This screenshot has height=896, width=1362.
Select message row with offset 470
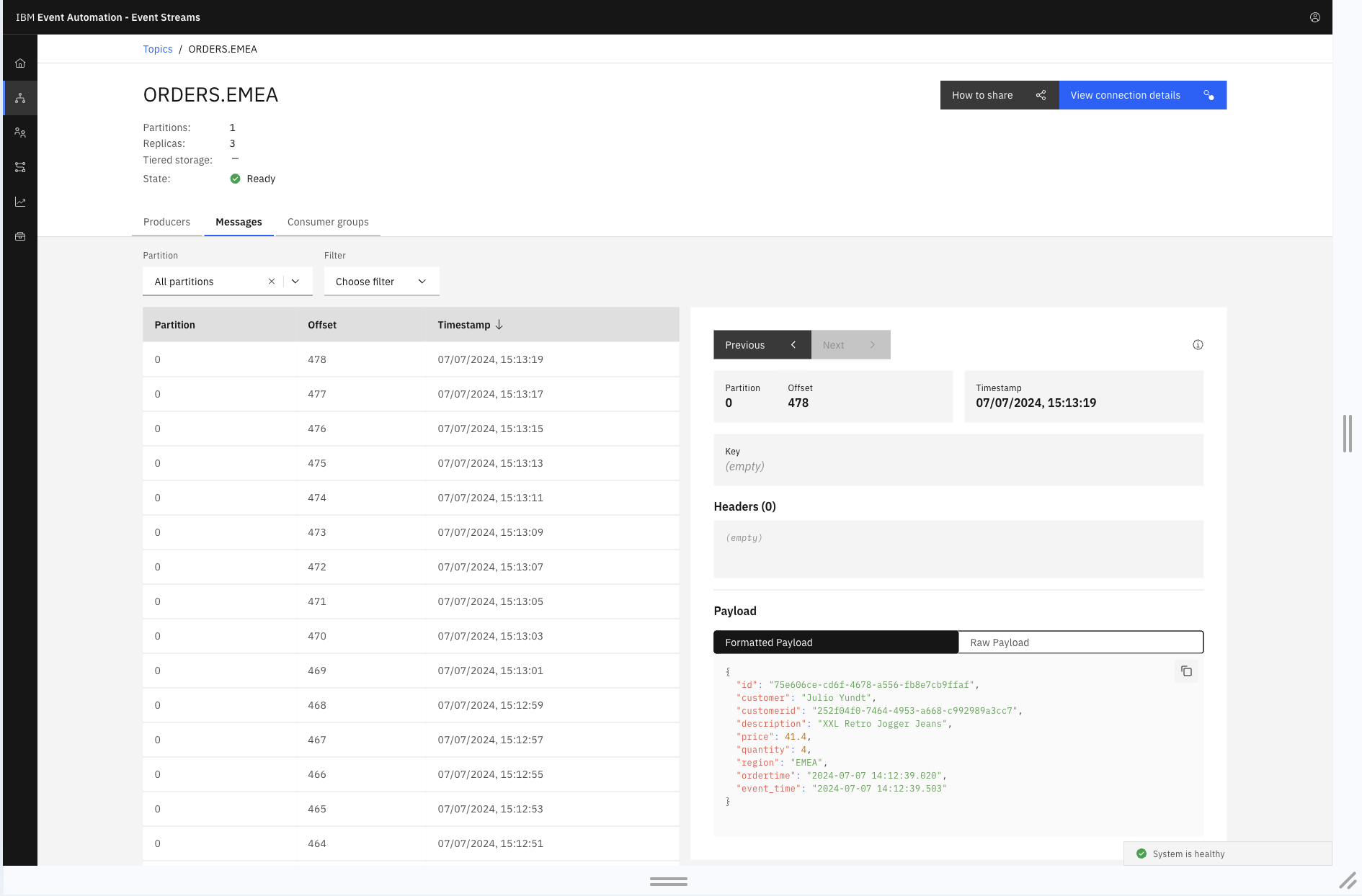pos(411,636)
